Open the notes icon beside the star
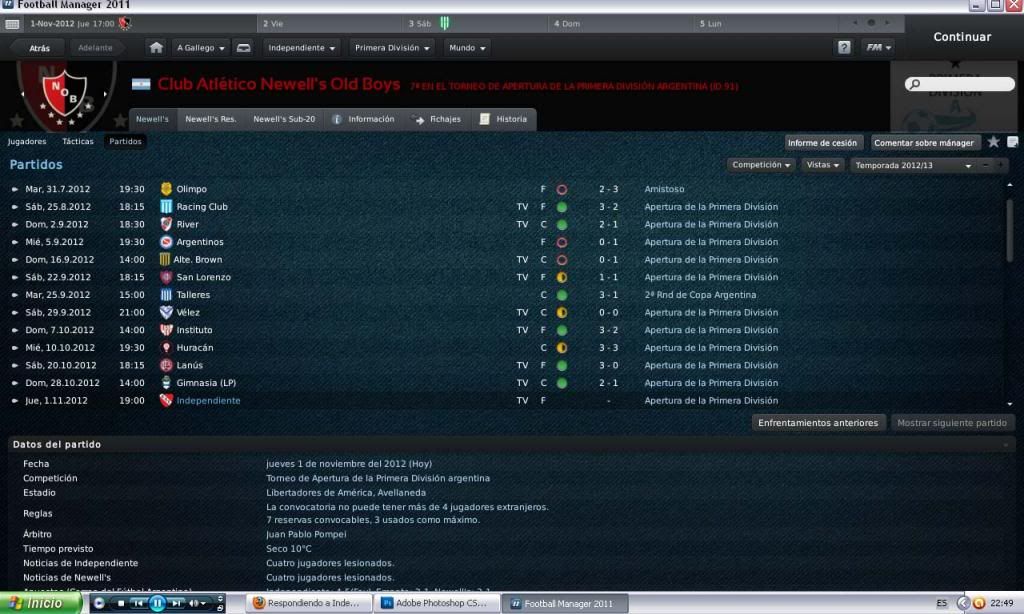Image resolution: width=1024 pixels, height=614 pixels. click(x=1012, y=142)
